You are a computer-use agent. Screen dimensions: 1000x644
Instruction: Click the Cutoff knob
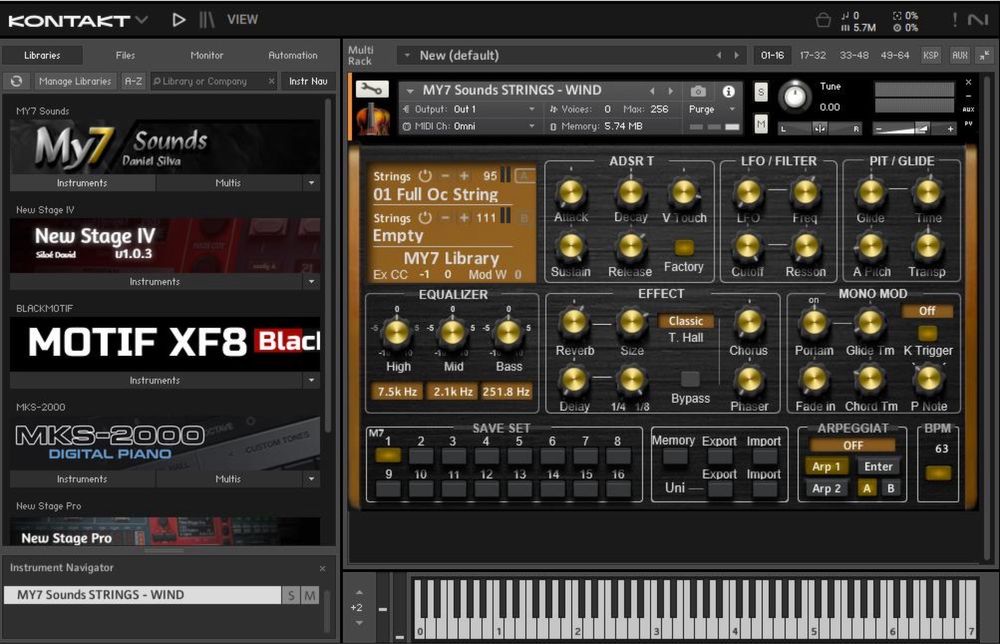click(x=747, y=247)
